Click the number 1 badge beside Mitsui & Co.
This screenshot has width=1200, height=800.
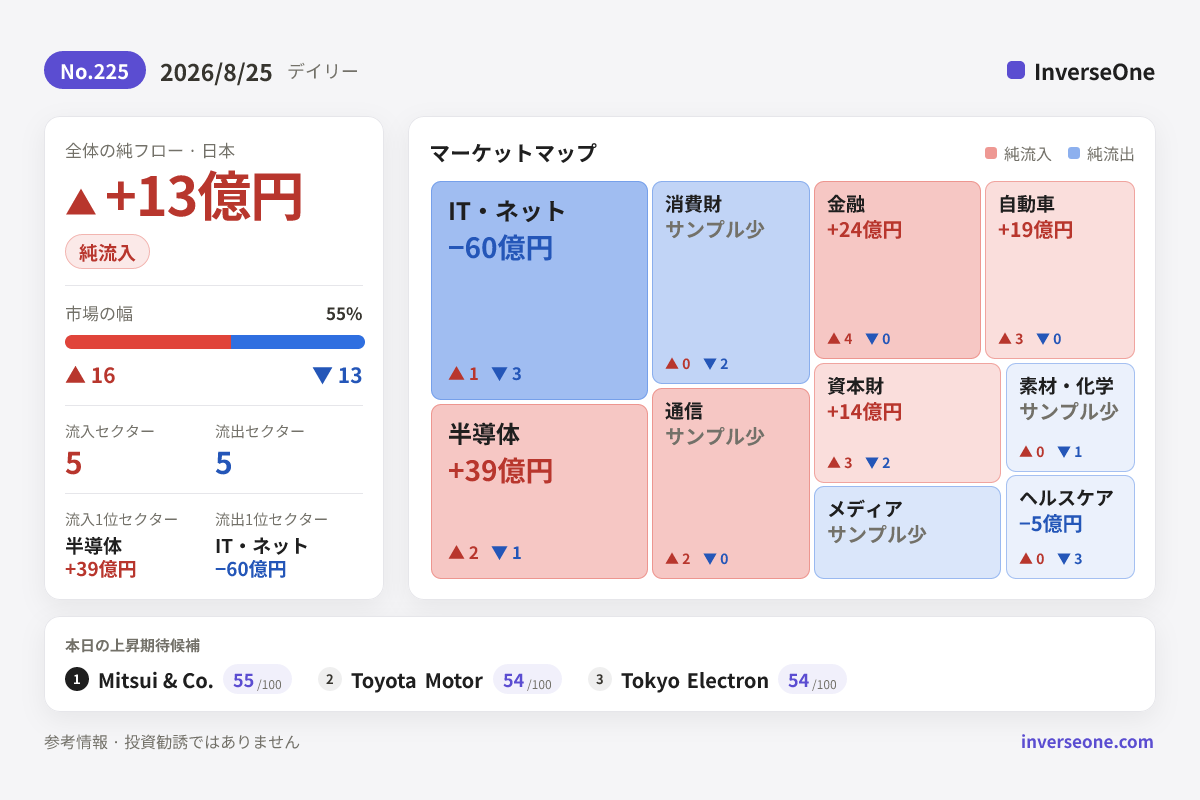[77, 679]
